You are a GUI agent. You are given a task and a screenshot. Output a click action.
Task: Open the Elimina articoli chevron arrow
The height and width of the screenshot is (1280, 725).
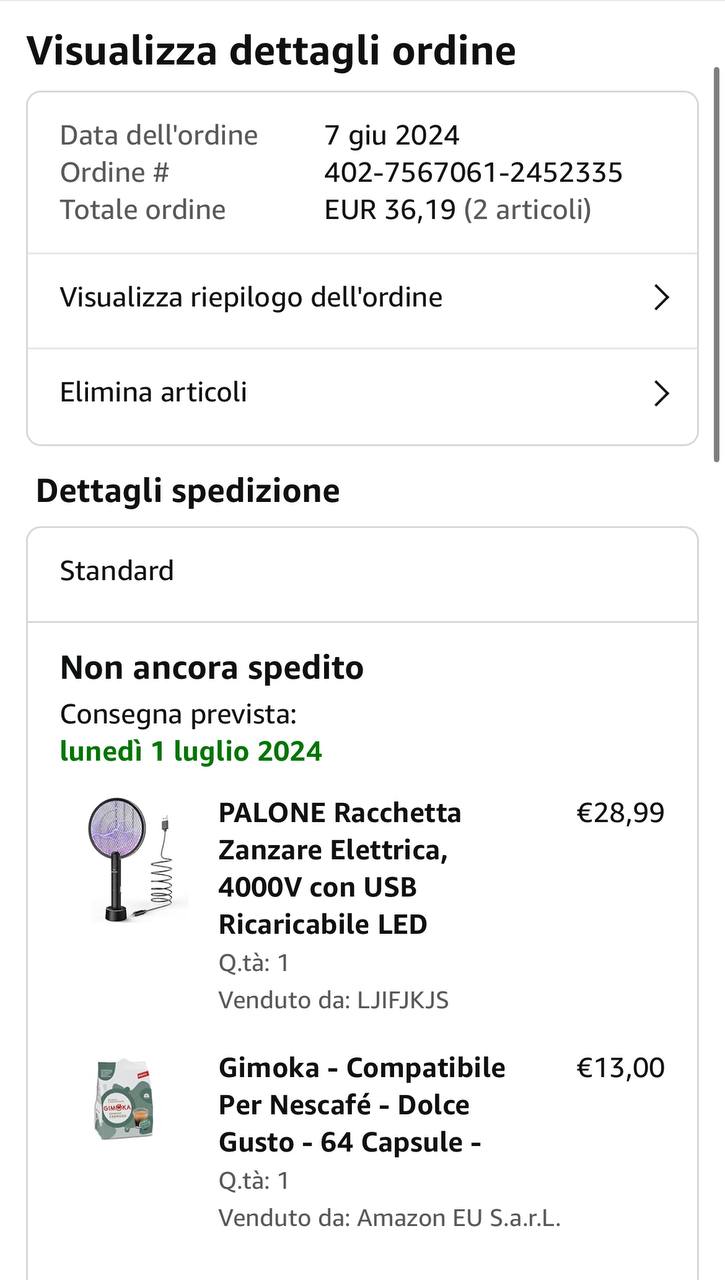tap(660, 393)
